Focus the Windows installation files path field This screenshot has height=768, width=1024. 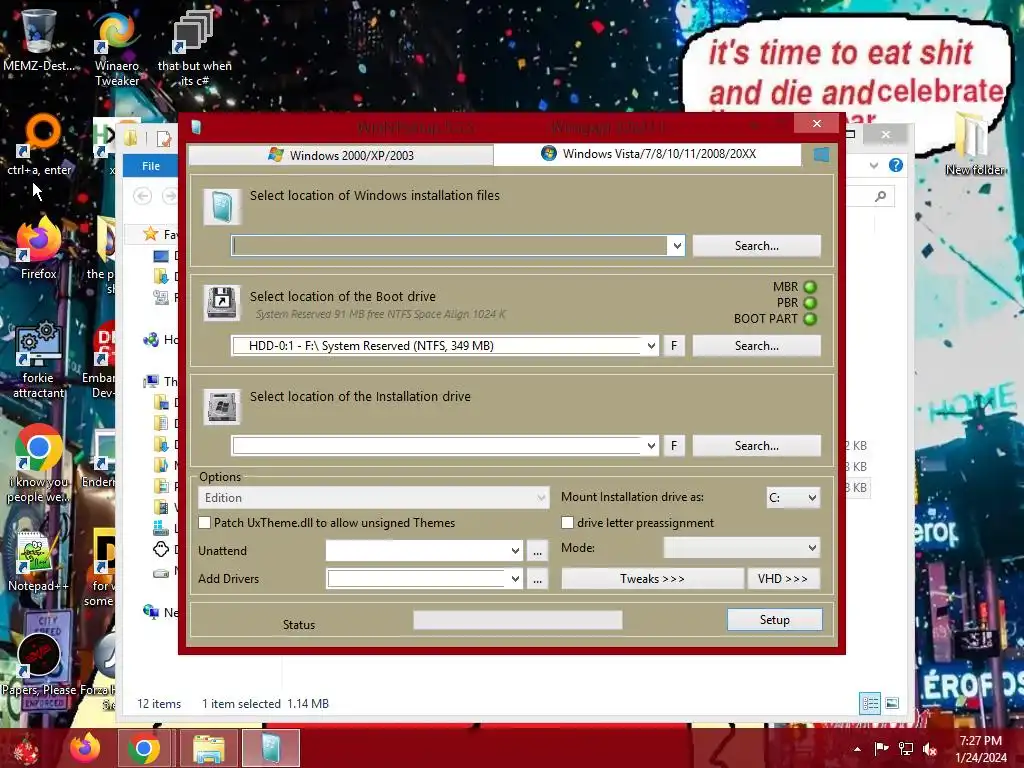449,246
